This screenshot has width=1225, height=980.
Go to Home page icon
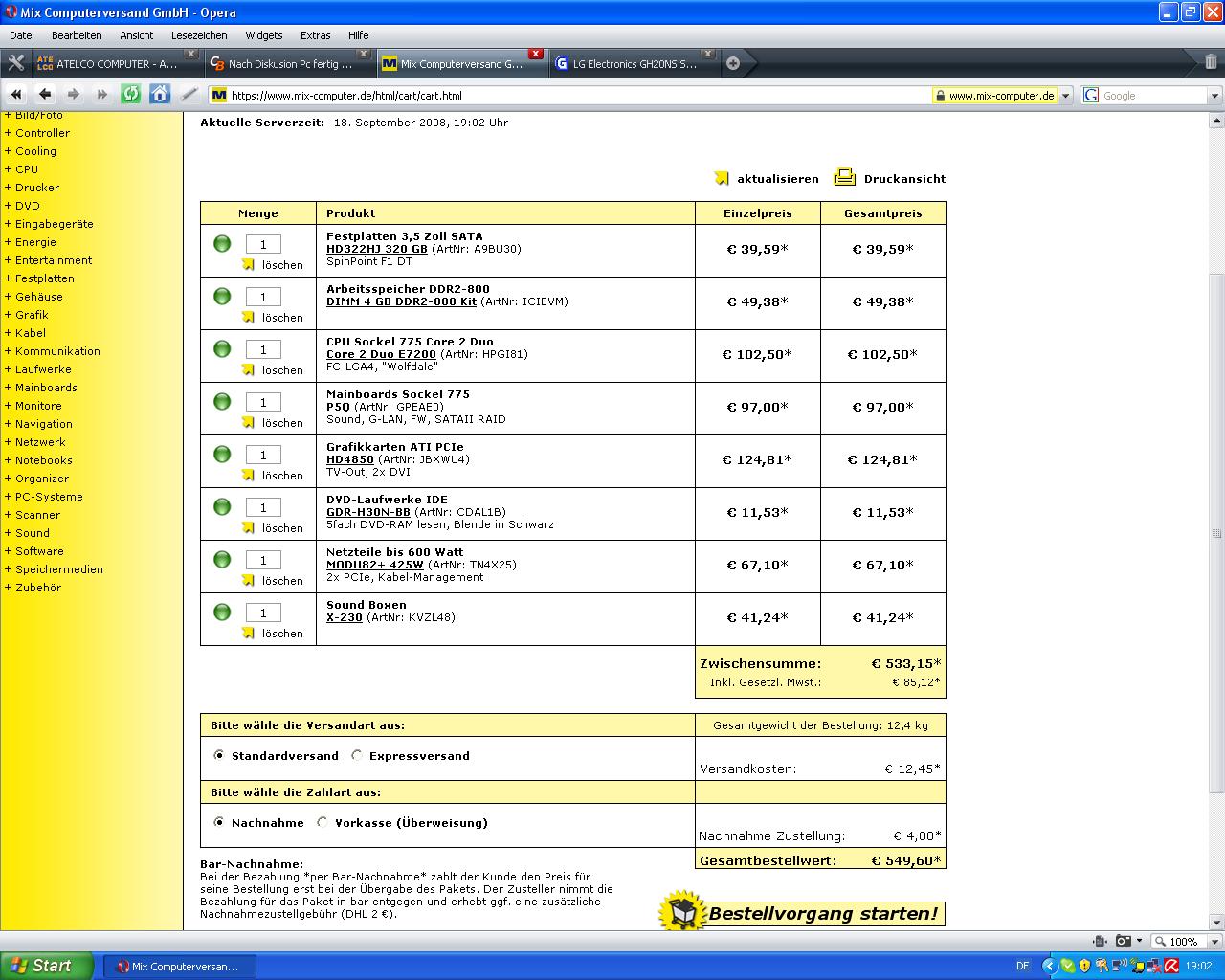click(160, 94)
